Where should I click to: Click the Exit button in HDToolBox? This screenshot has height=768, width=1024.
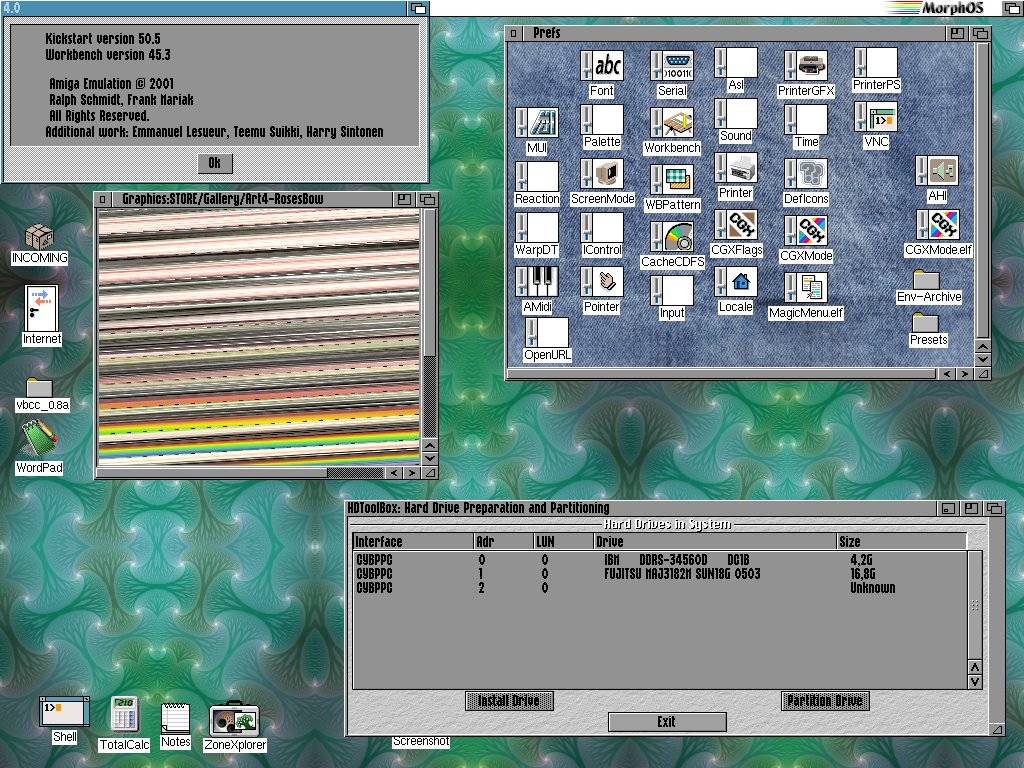coord(666,722)
